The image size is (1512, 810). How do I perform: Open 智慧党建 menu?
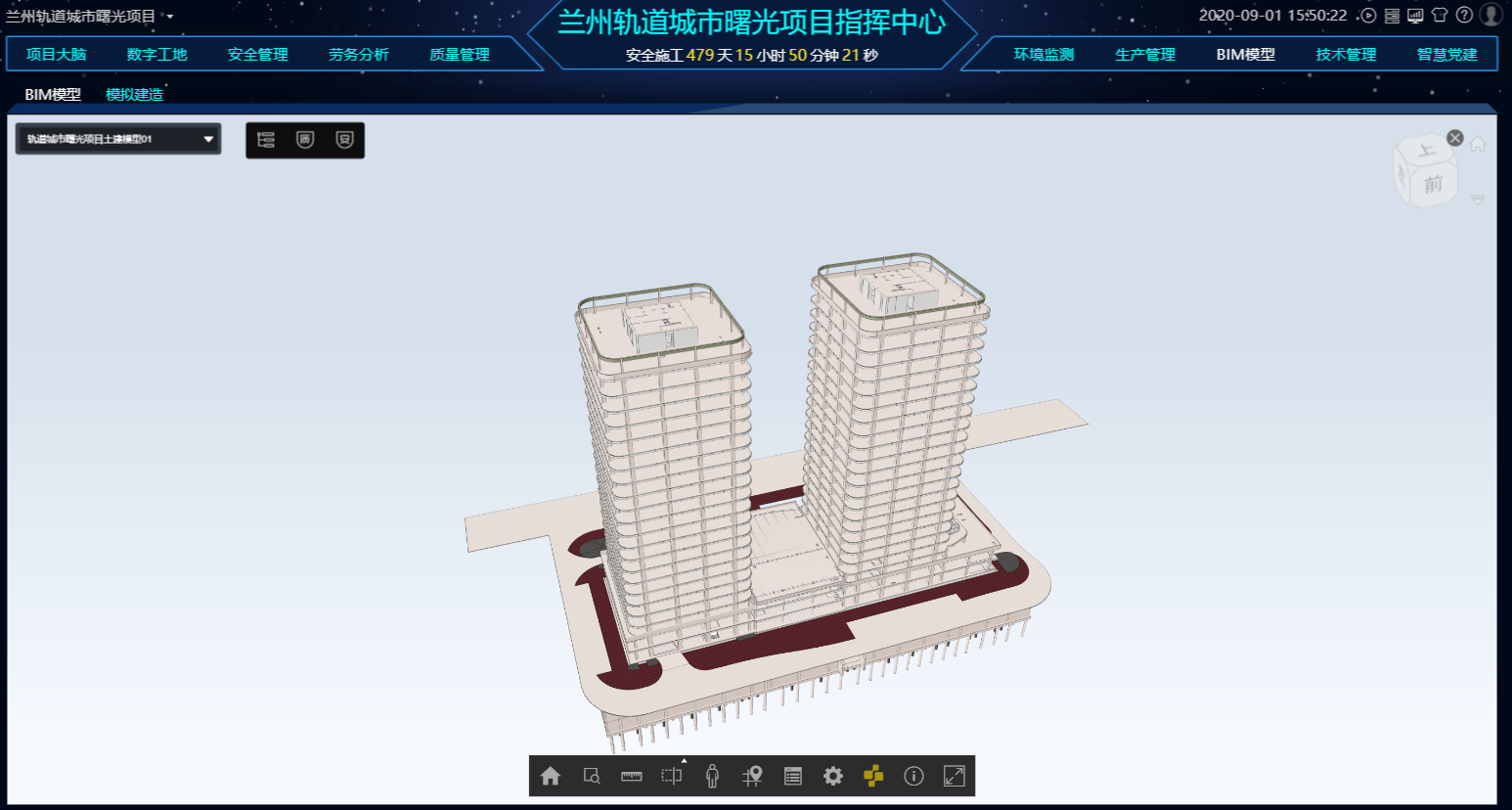coord(1447,55)
